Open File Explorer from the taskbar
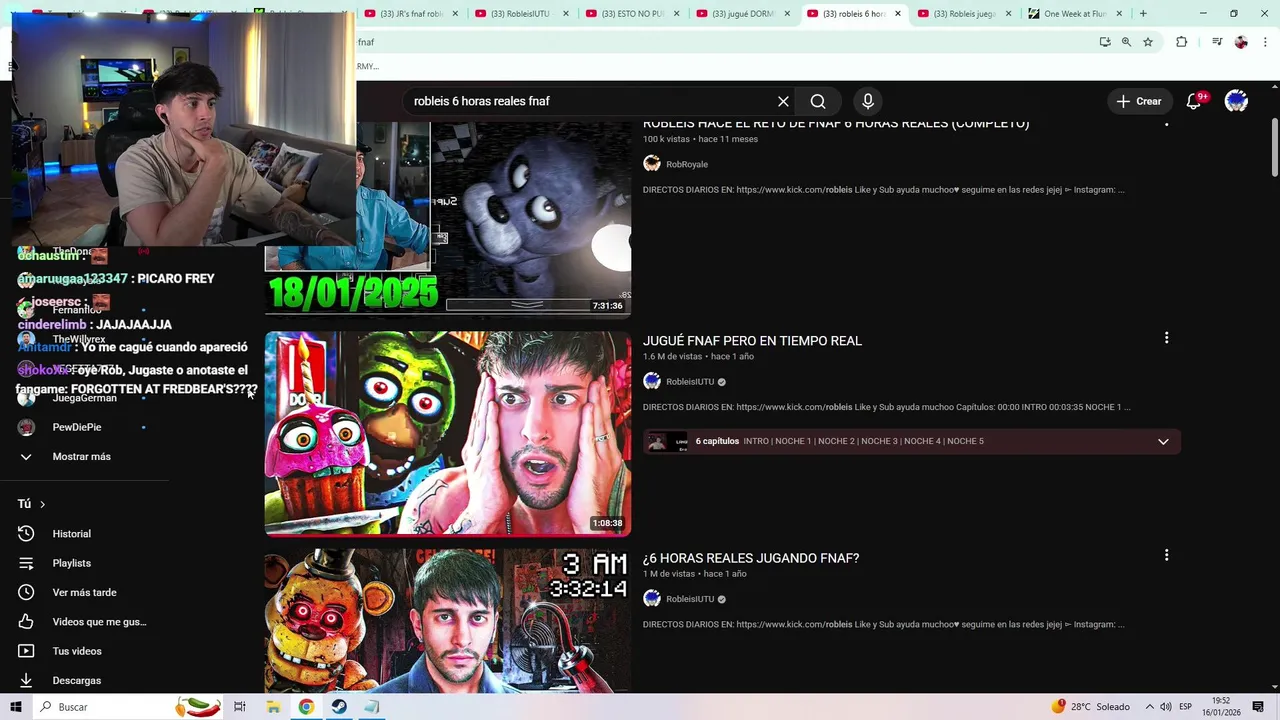 (x=273, y=707)
